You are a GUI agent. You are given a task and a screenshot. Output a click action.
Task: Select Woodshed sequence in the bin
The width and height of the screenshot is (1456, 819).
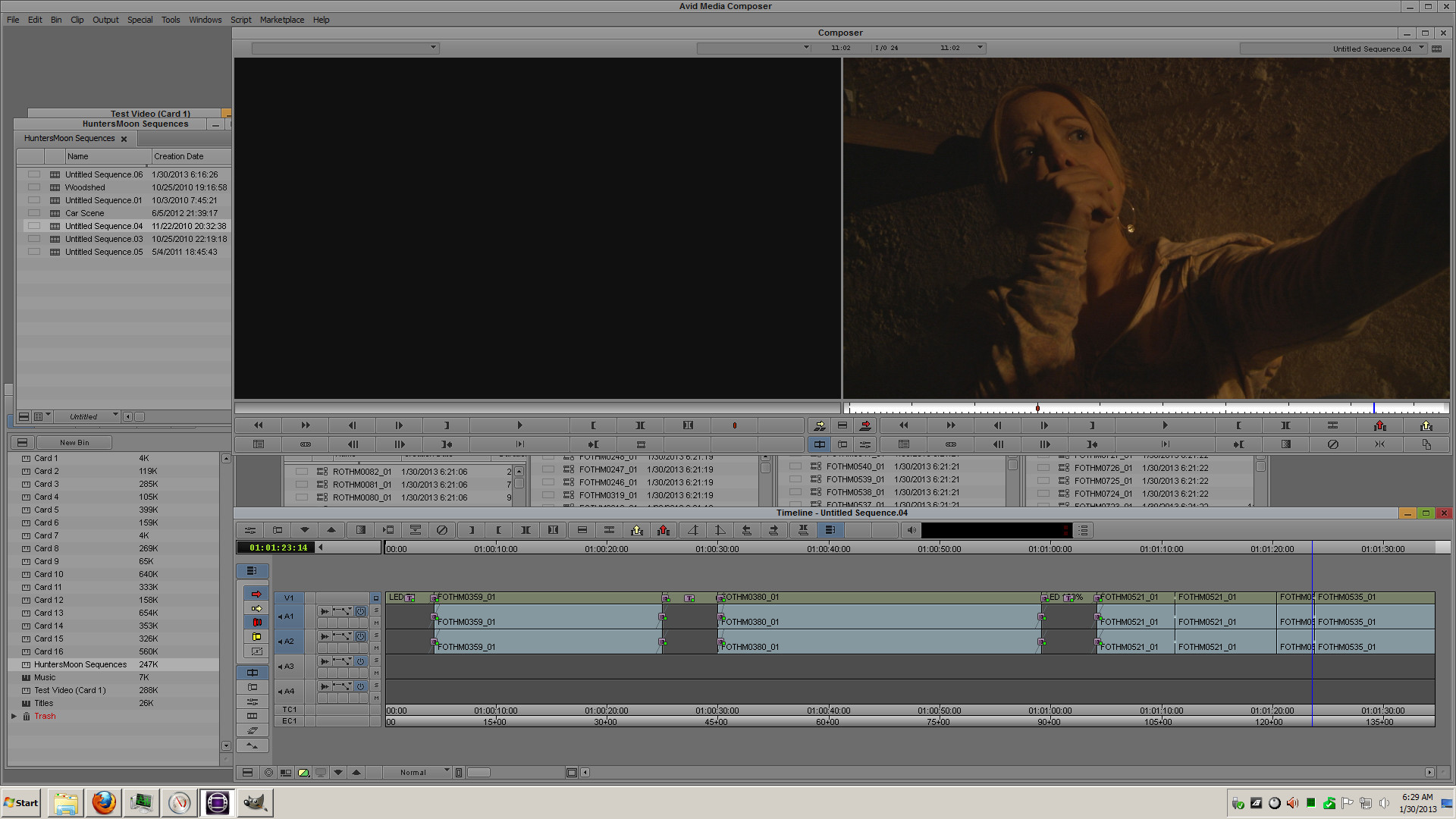tap(85, 187)
